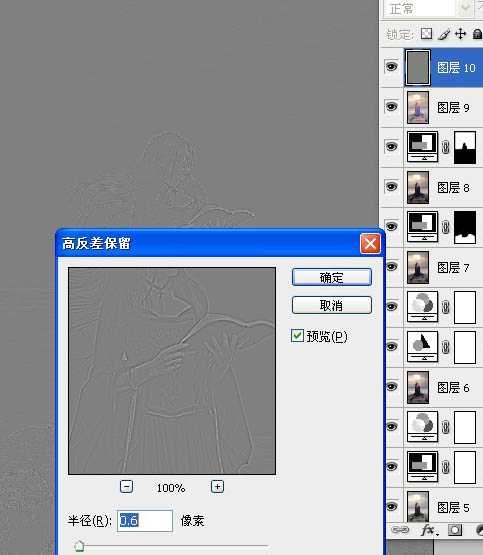Click the 100% zoom level text
Screen dimensions: 483x555
[171, 488]
